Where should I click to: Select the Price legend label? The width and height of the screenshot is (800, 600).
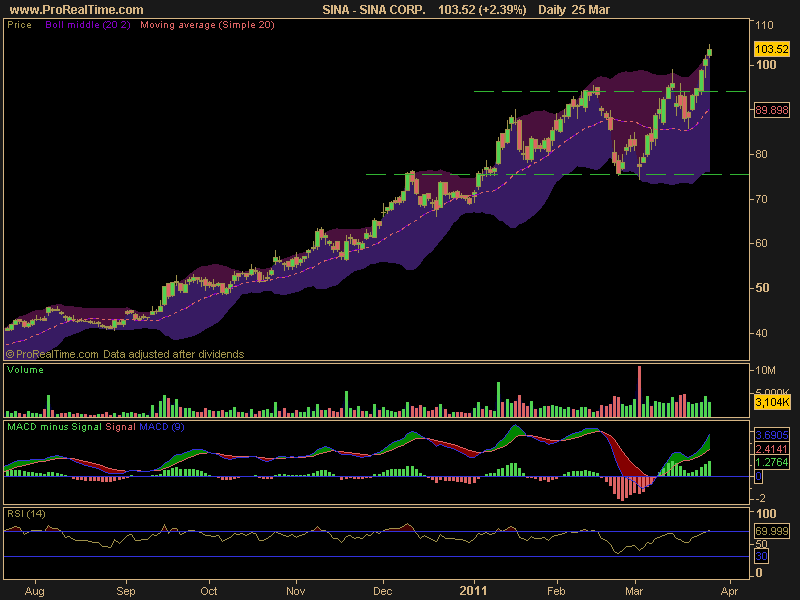click(19, 24)
